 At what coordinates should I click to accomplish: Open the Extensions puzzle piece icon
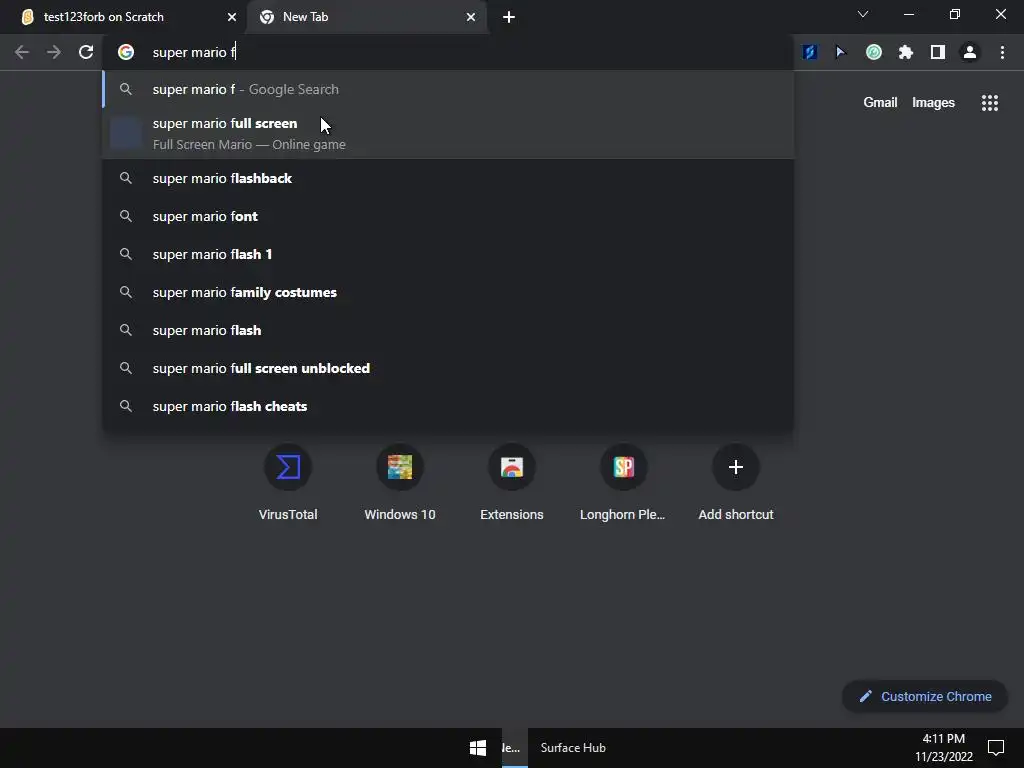click(x=906, y=52)
